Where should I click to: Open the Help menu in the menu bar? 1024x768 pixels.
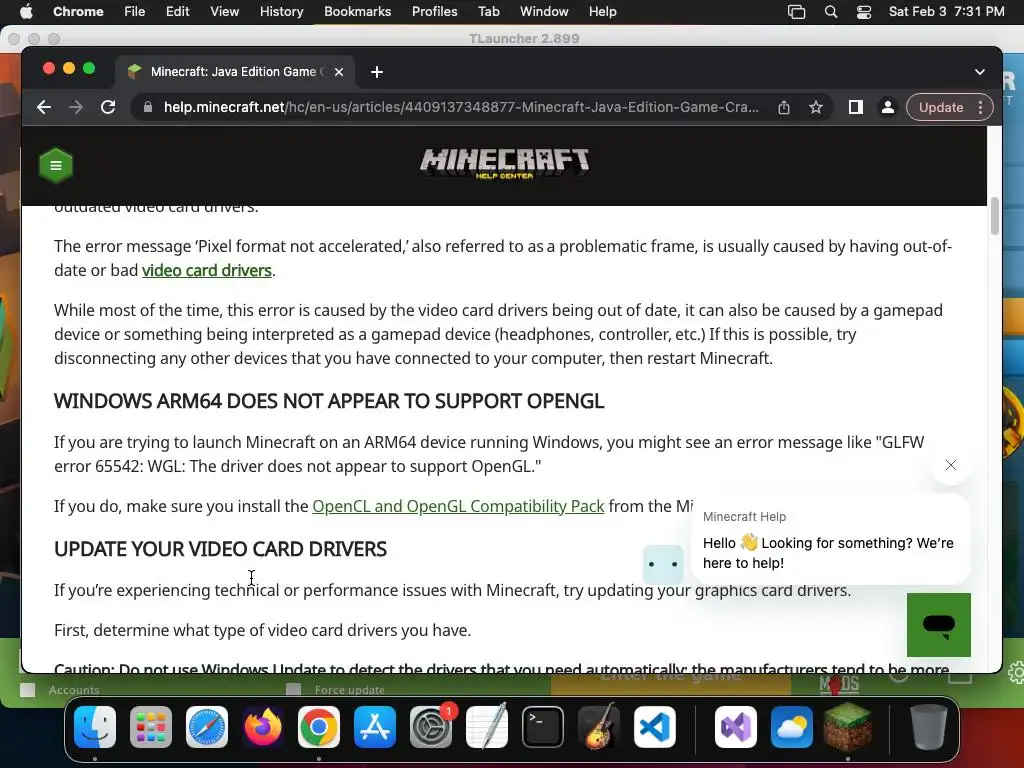[602, 11]
